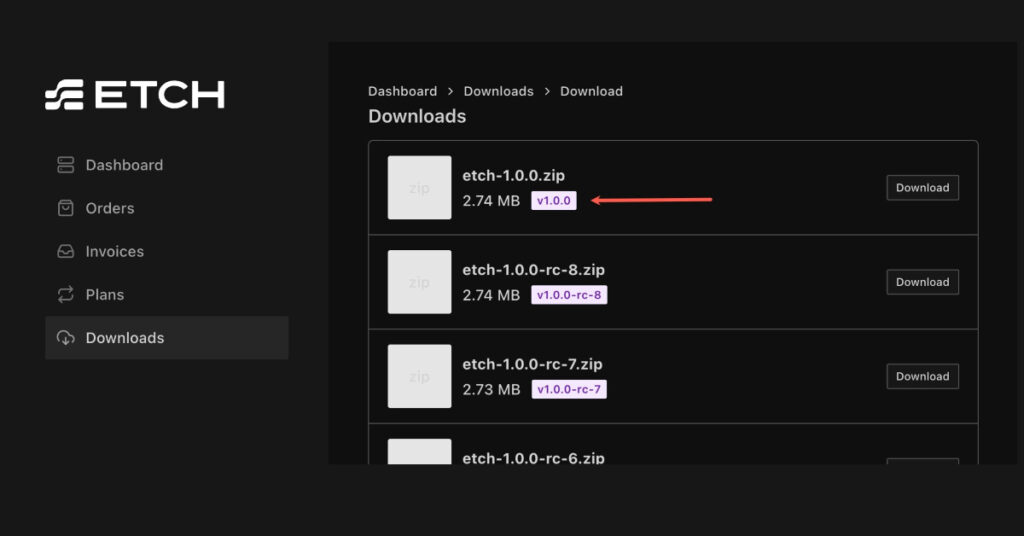
Task: Open the Orders sidebar menu item
Action: [110, 208]
